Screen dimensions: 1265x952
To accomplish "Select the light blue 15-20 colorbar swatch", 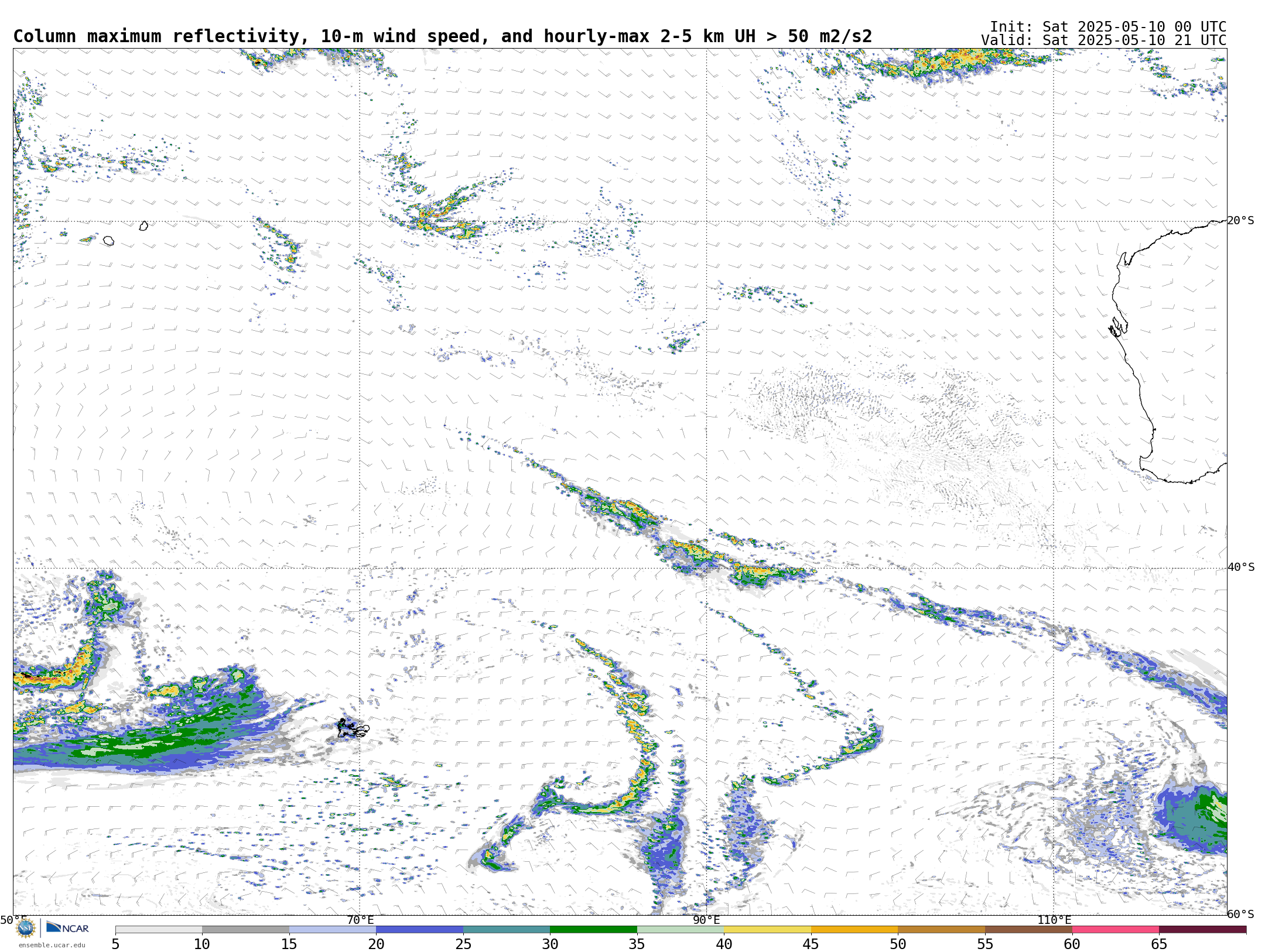I will click(x=333, y=930).
